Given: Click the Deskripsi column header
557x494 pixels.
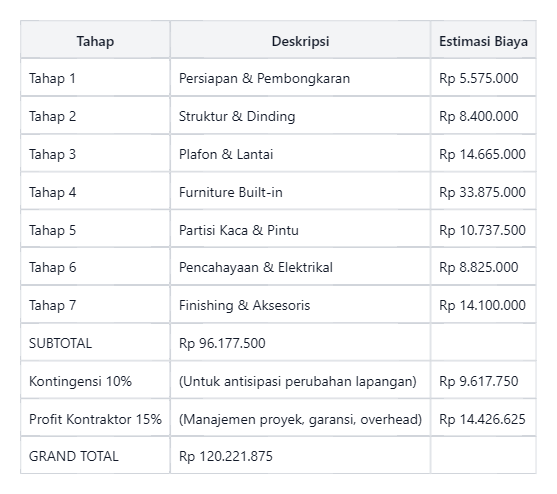Looking at the screenshot, I should (300, 39).
